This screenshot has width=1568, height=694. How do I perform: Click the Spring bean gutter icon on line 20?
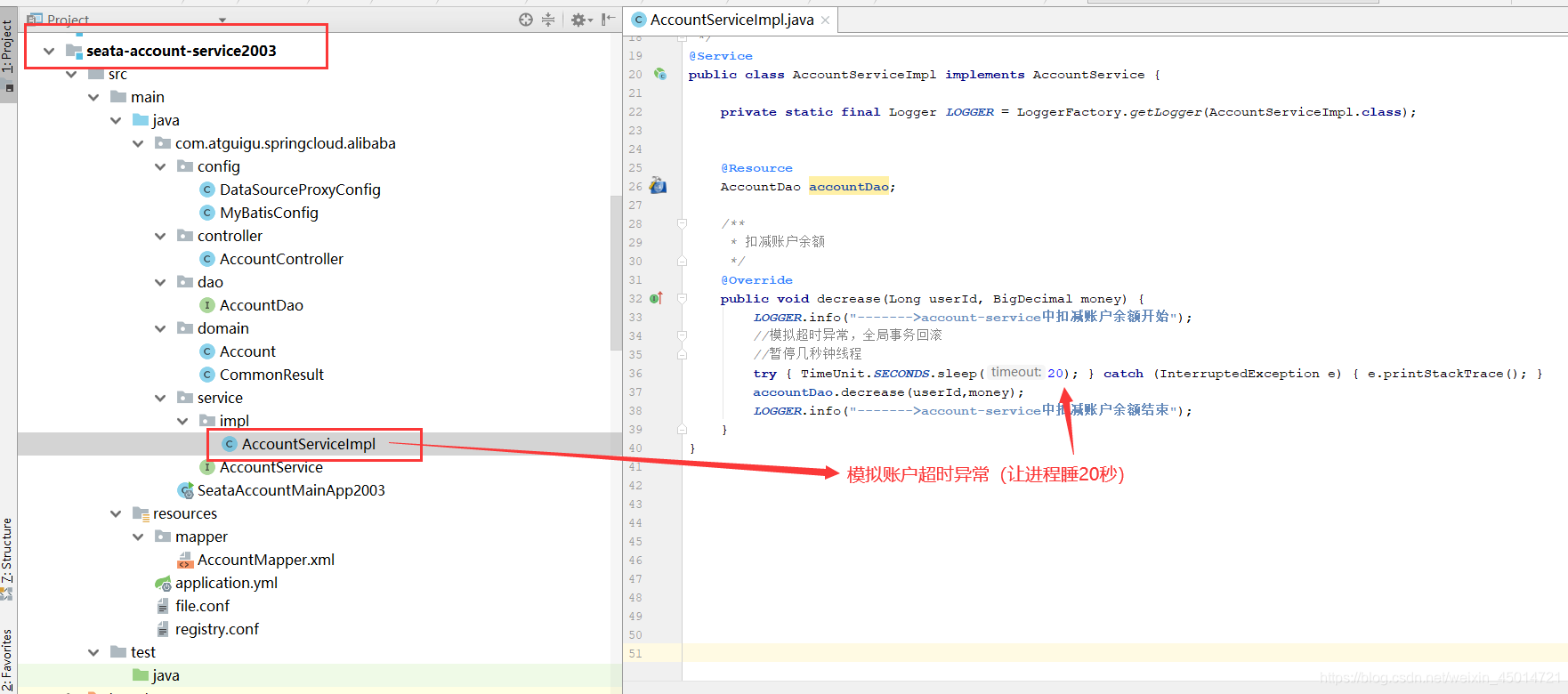pyautogui.click(x=659, y=74)
